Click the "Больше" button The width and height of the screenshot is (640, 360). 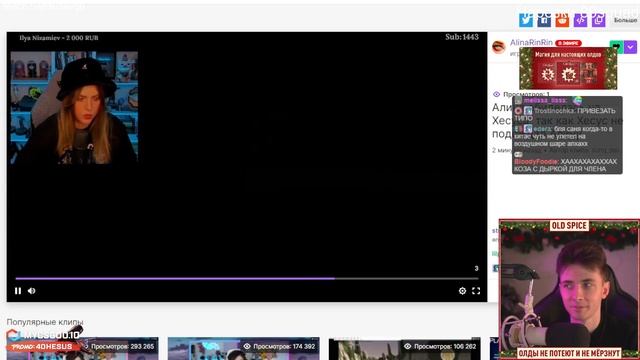[x=625, y=20]
